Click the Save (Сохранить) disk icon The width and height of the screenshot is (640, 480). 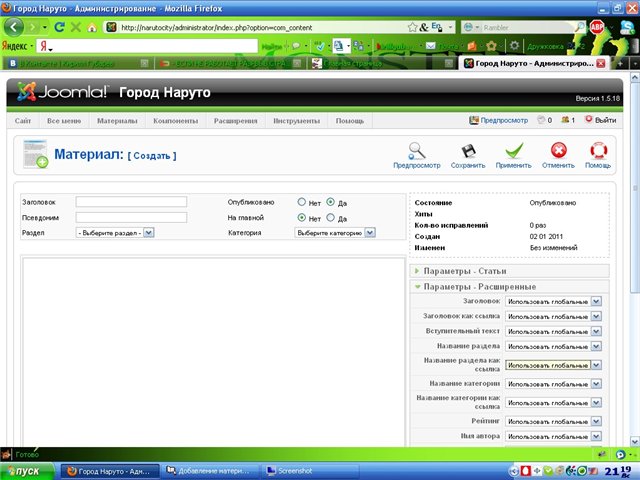pyautogui.click(x=467, y=150)
